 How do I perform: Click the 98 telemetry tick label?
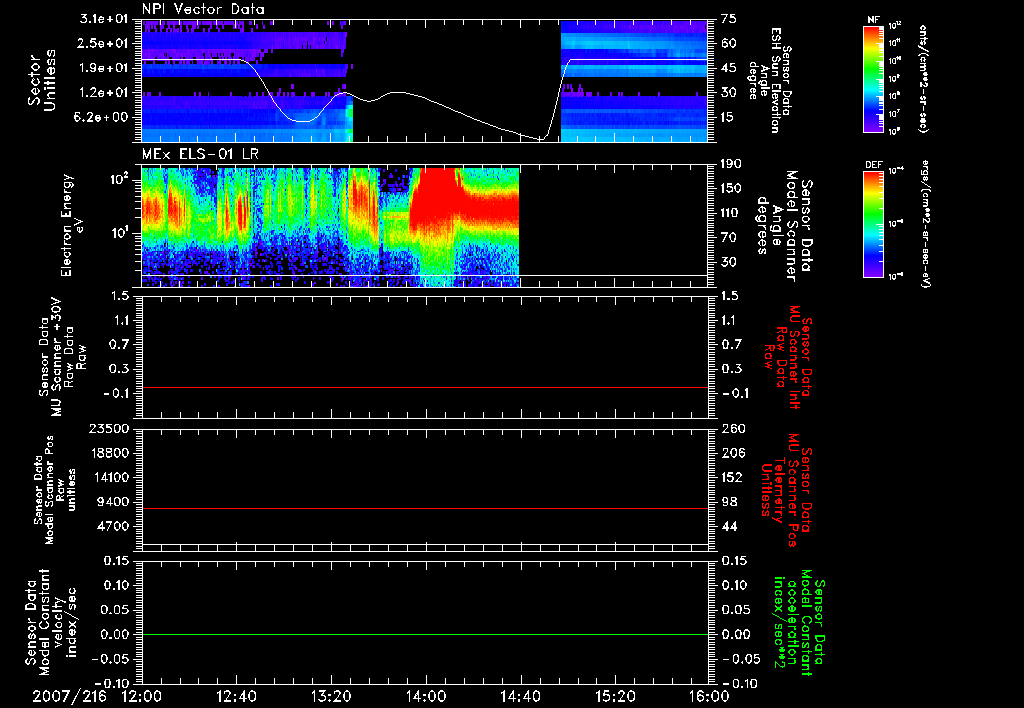[x=729, y=502]
